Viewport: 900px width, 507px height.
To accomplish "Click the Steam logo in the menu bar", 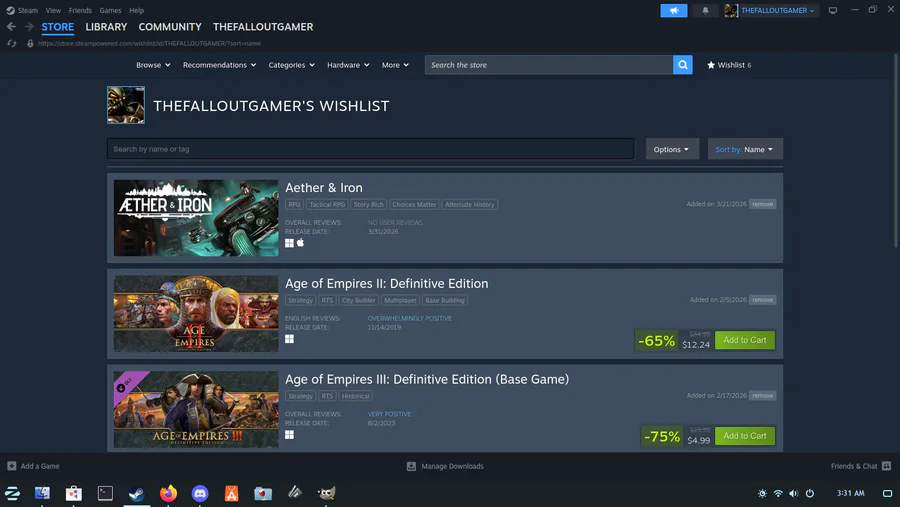I will (x=10, y=10).
